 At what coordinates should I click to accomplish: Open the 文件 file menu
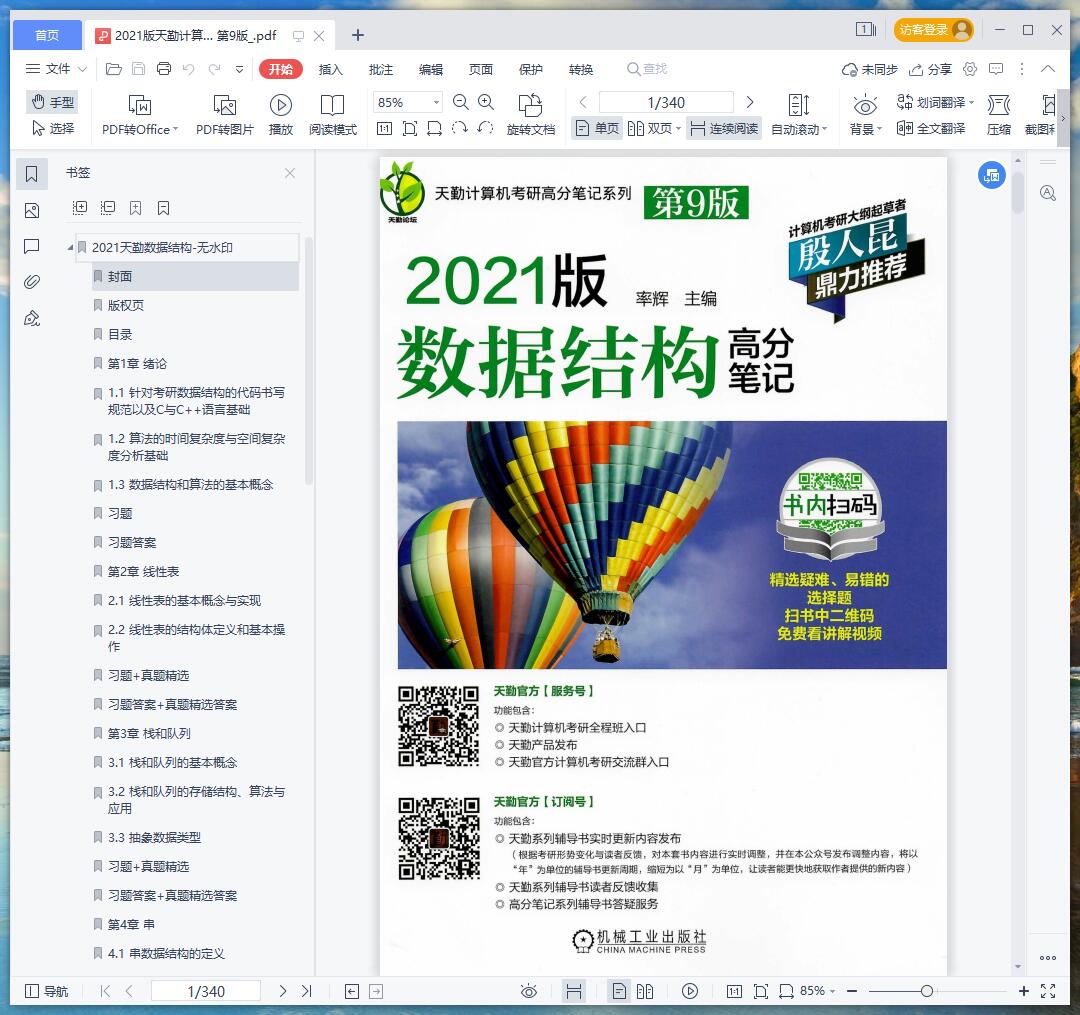click(56, 69)
